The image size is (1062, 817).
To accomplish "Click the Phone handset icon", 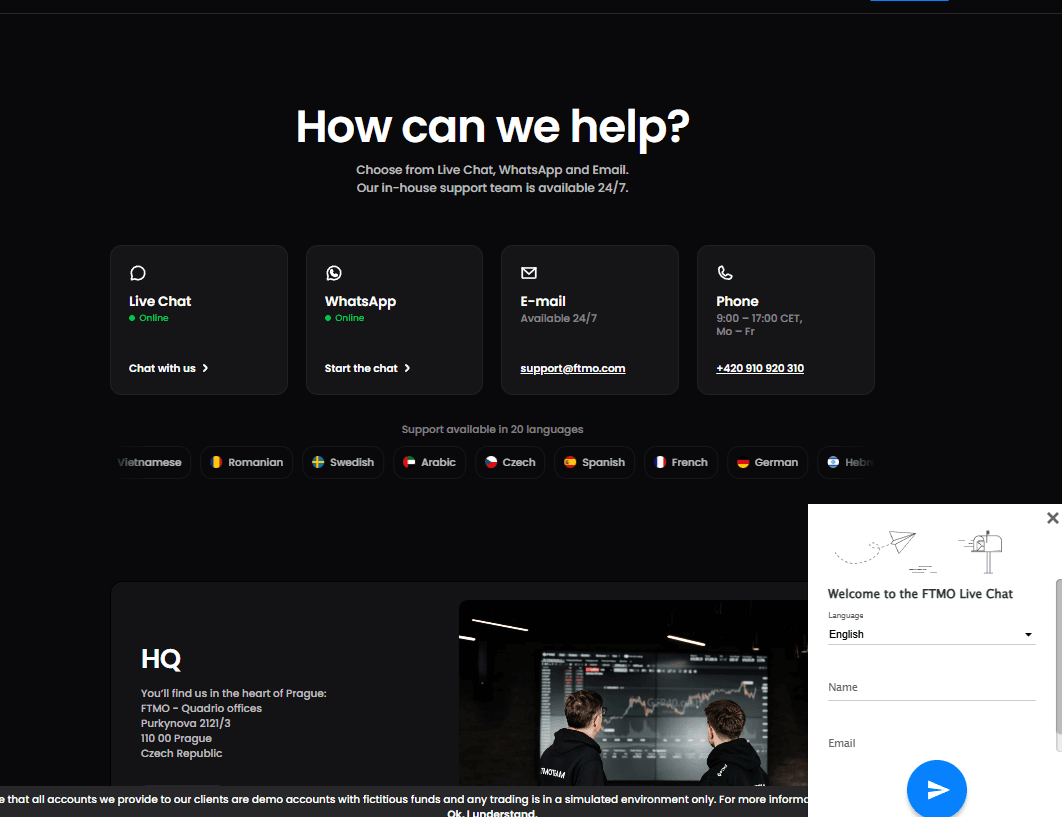I will (725, 273).
